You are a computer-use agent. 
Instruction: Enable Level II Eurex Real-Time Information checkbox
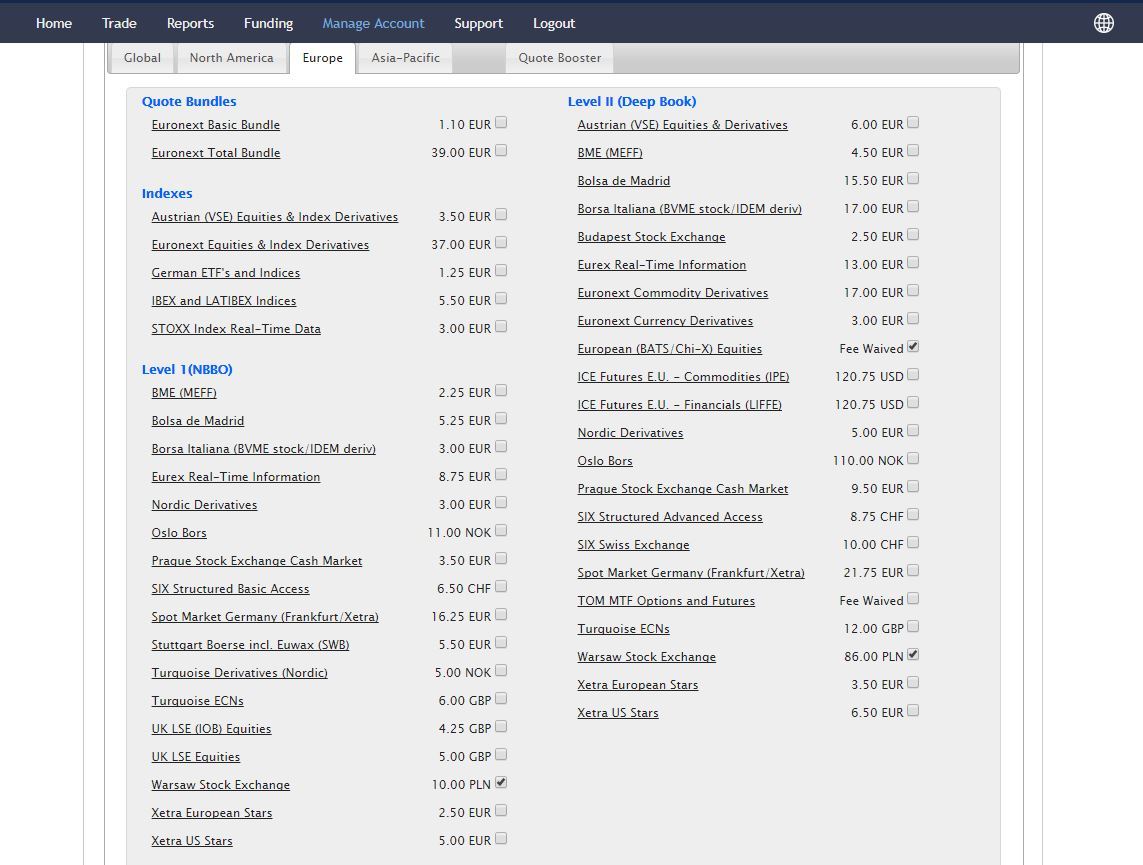pyautogui.click(x=913, y=263)
